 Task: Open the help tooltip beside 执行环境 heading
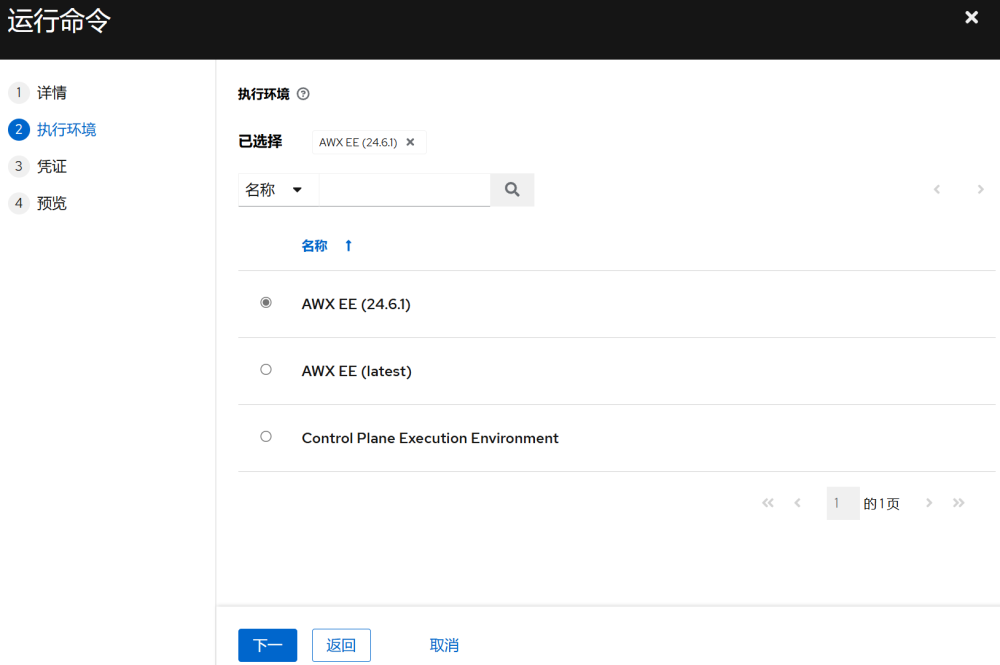tap(302, 93)
